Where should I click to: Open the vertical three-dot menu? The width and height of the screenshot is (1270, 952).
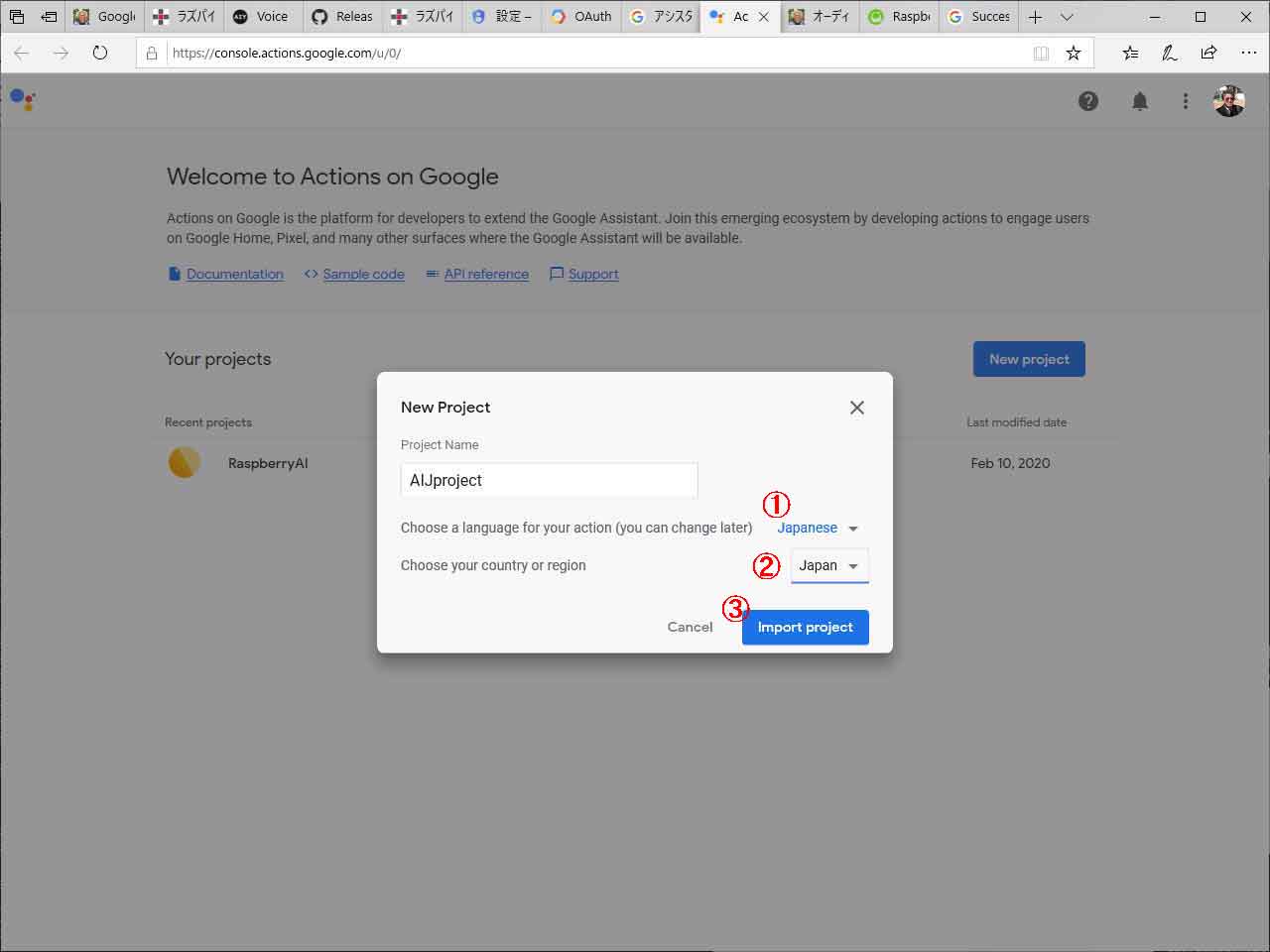click(1186, 101)
